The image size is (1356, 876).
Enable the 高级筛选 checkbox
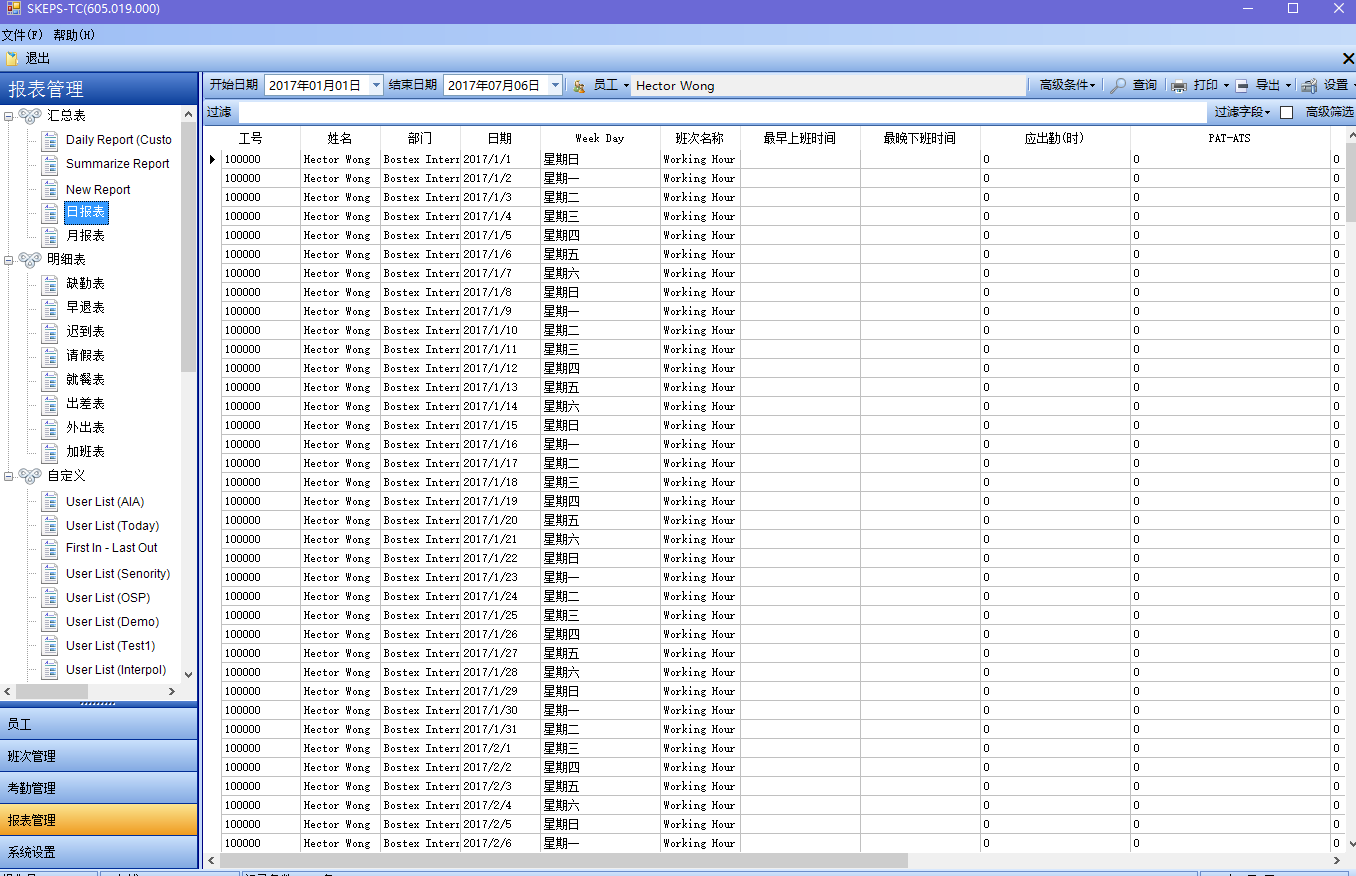[x=1287, y=112]
